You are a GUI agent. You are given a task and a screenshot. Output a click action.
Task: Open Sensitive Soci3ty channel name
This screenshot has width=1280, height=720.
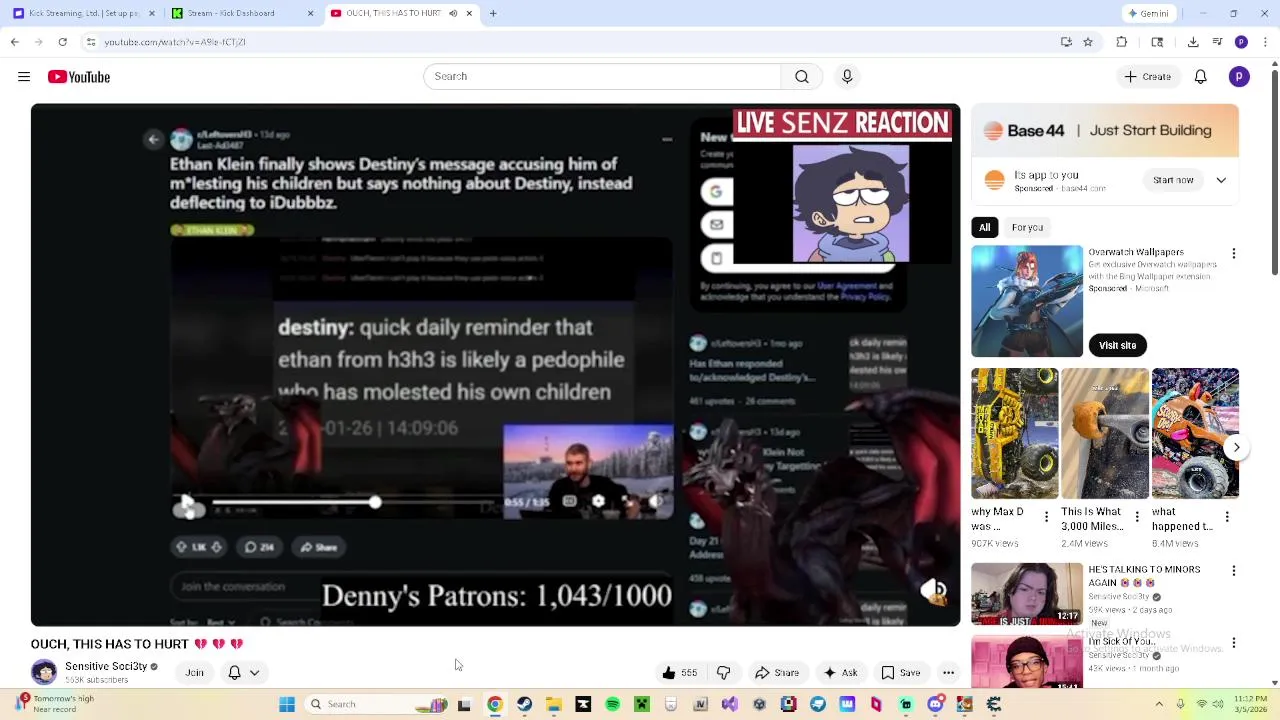tap(106, 666)
